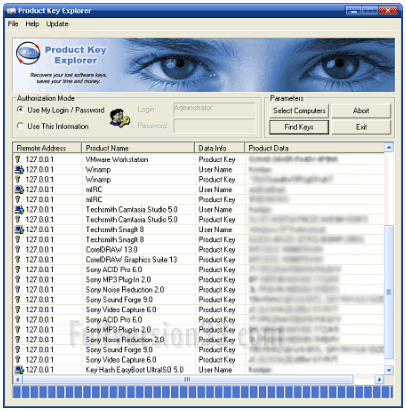
Task: Select VMware Workstation product name
Action: pos(117,160)
